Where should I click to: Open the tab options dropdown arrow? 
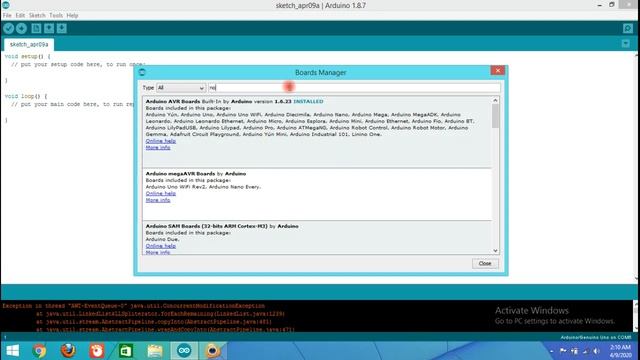coord(626,43)
